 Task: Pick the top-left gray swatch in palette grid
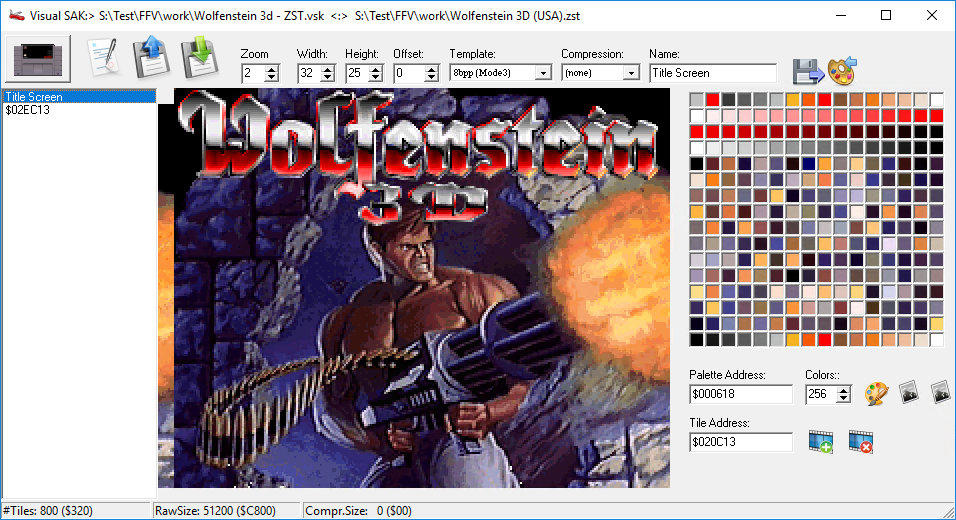tap(697, 99)
